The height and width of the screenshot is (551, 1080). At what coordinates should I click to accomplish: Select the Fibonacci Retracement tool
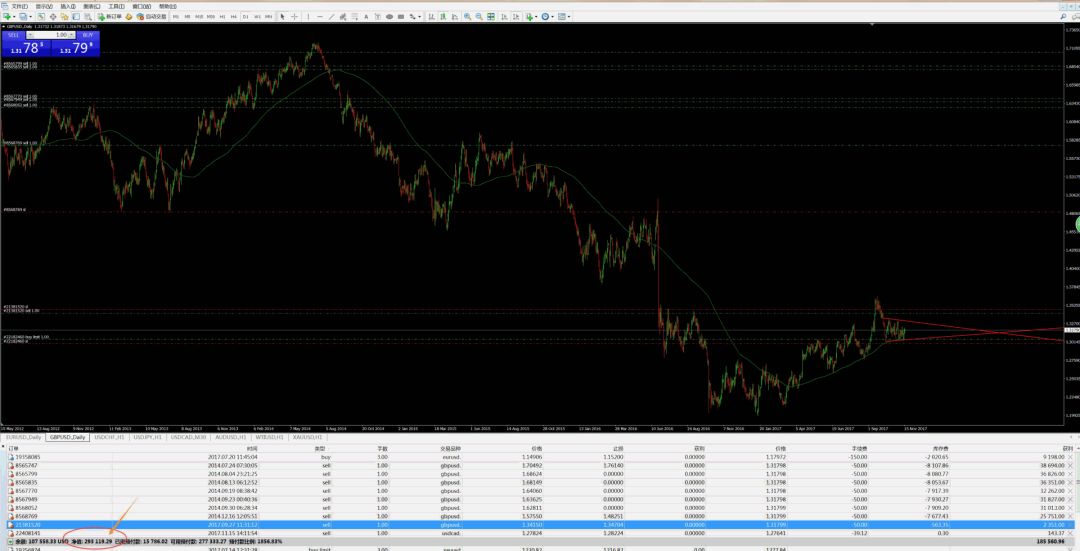354,17
